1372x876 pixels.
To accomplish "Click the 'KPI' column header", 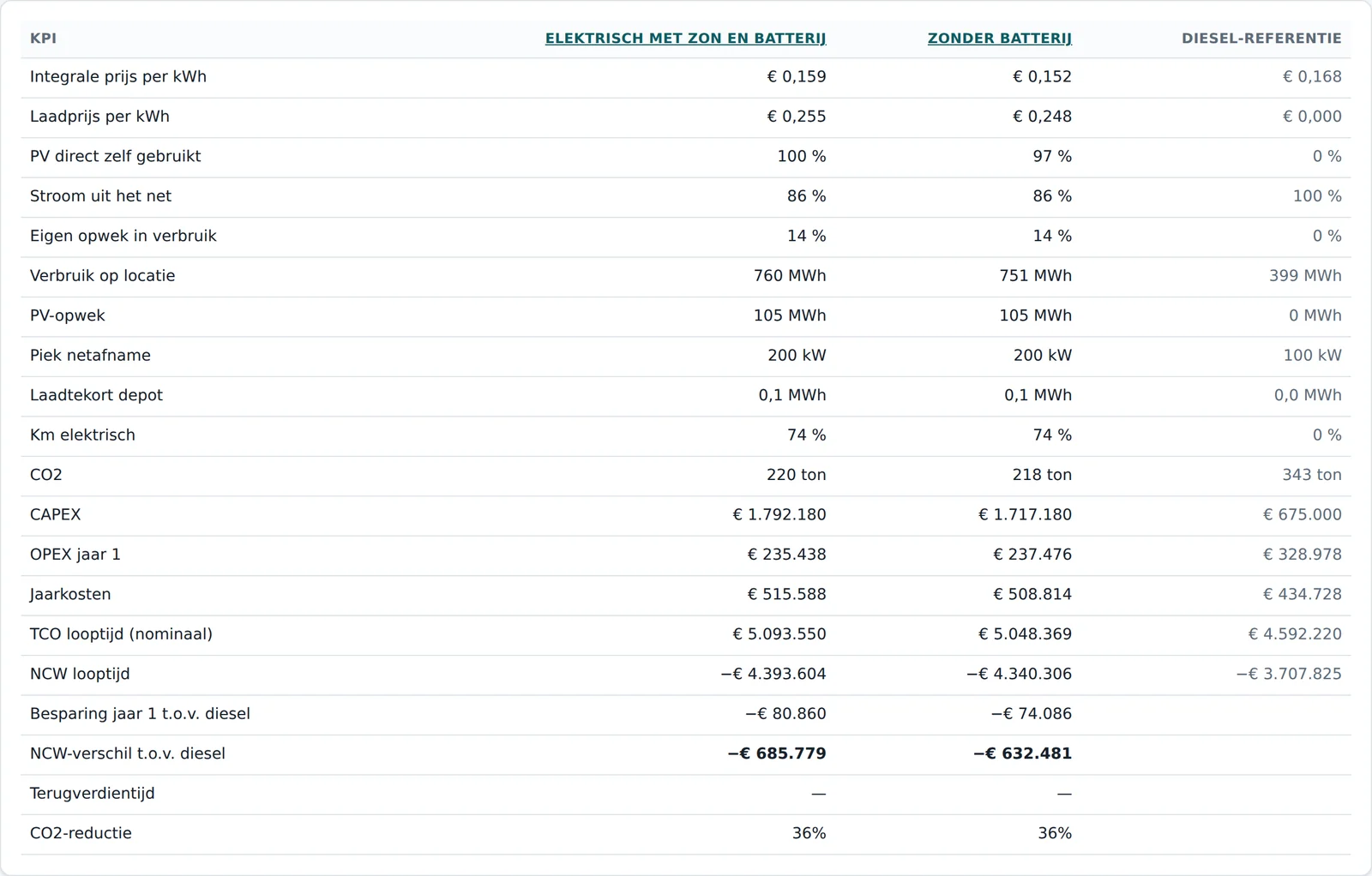I will pos(43,39).
